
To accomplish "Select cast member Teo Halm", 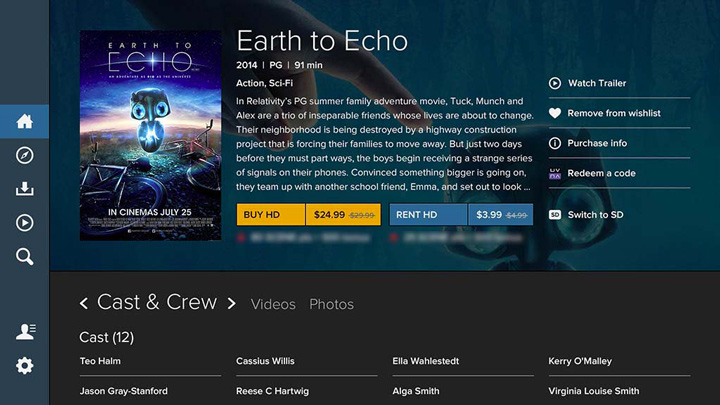I will (100, 361).
